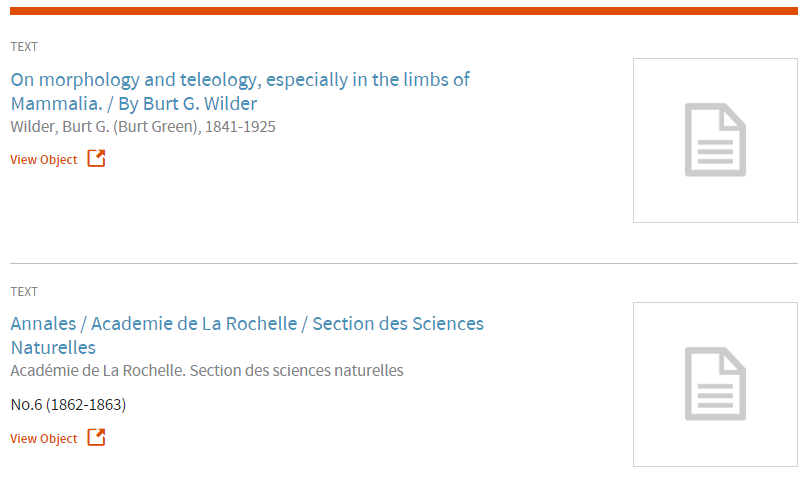Click 'View Object' under the No.6 (1862-1863) entry
The height and width of the screenshot is (480, 807).
tap(44, 439)
